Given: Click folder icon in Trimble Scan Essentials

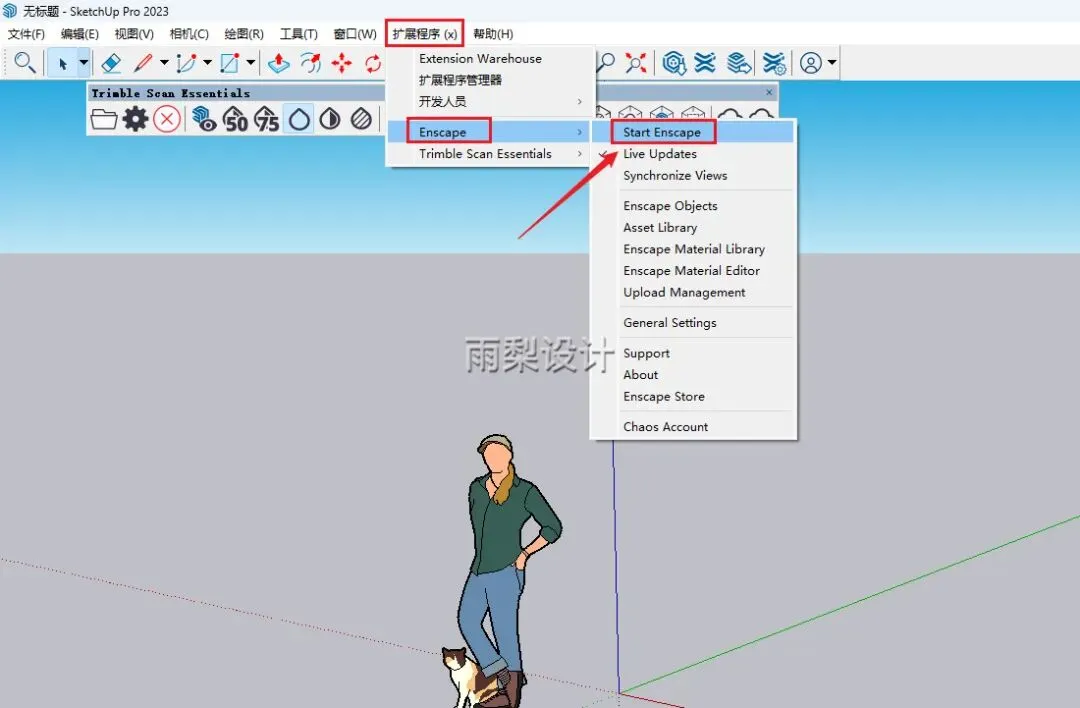Looking at the screenshot, I should point(103,119).
